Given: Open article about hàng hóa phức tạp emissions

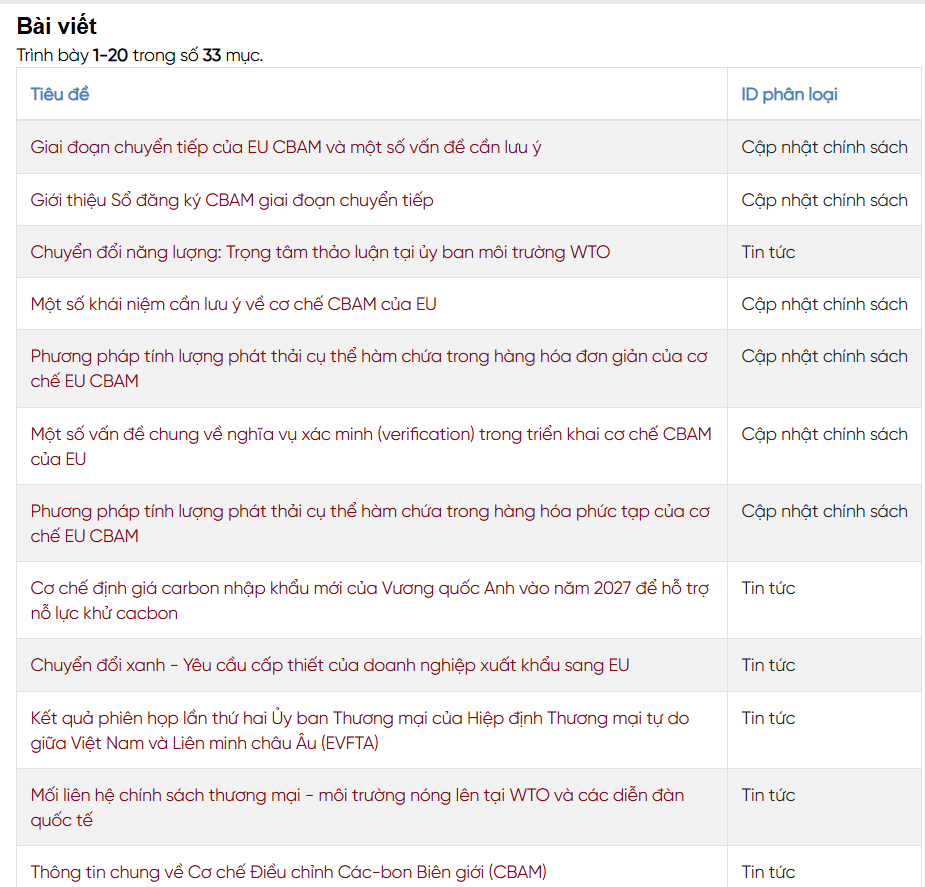Looking at the screenshot, I should click(x=370, y=523).
